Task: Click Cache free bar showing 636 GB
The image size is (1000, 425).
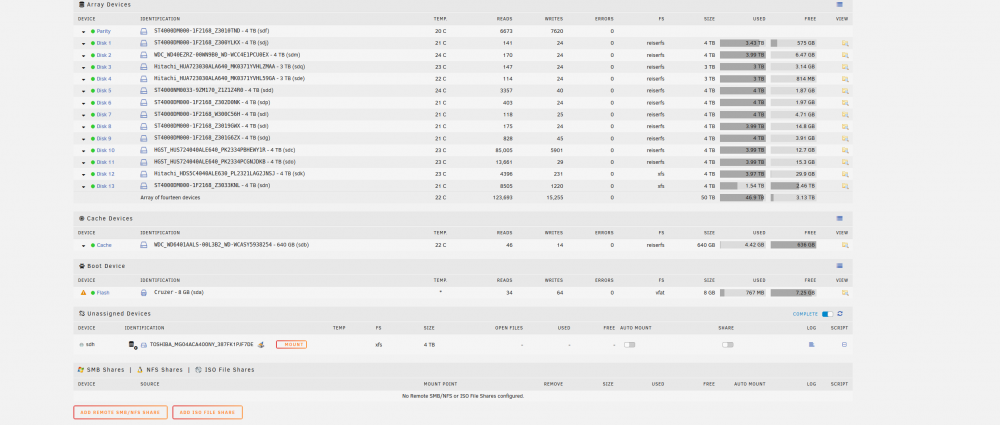Action: click(x=793, y=245)
